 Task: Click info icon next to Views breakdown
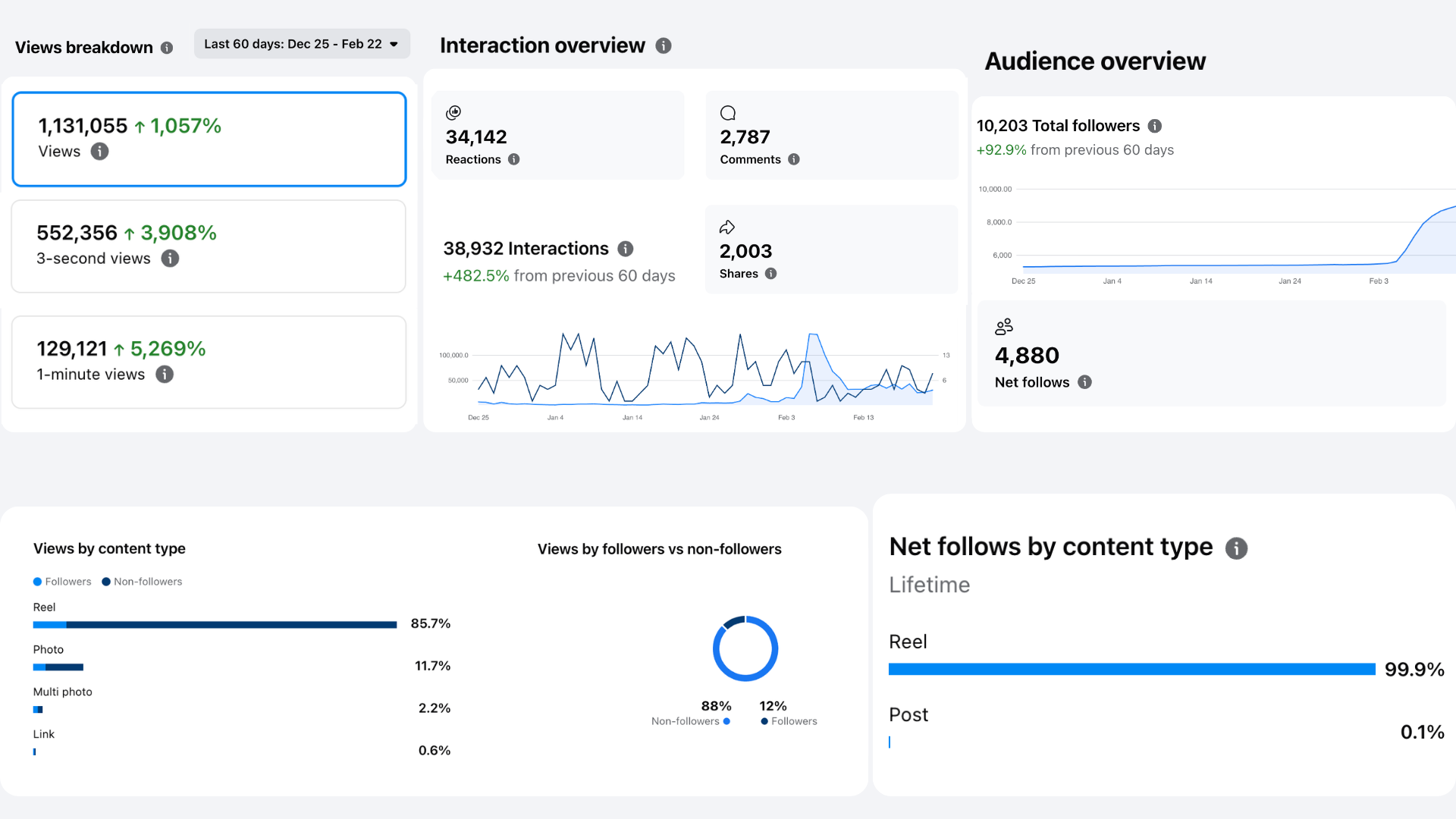click(x=167, y=48)
